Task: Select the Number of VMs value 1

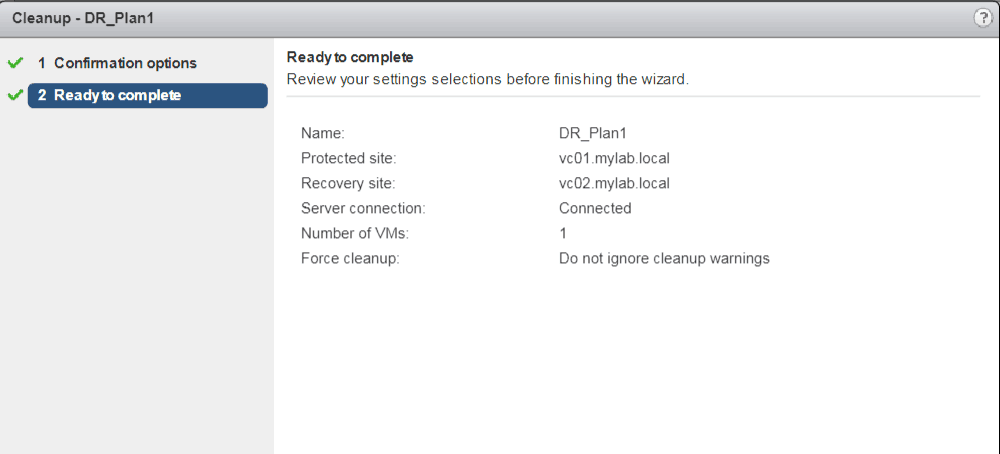Action: (x=563, y=234)
